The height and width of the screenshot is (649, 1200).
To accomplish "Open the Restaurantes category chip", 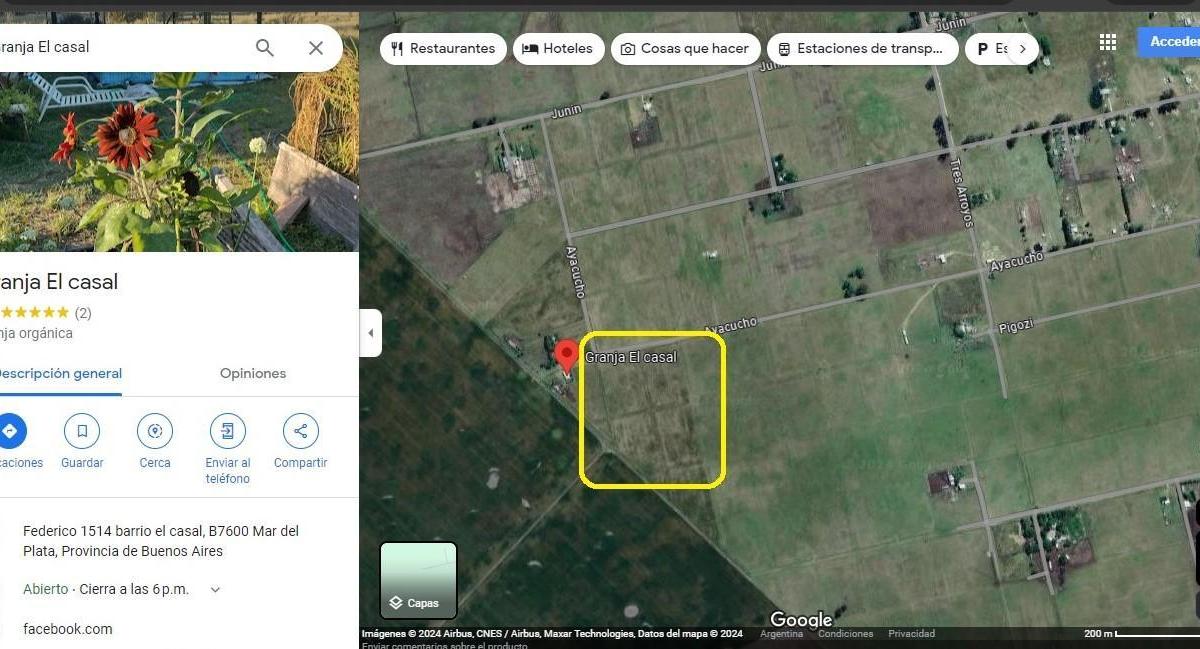I will (443, 48).
